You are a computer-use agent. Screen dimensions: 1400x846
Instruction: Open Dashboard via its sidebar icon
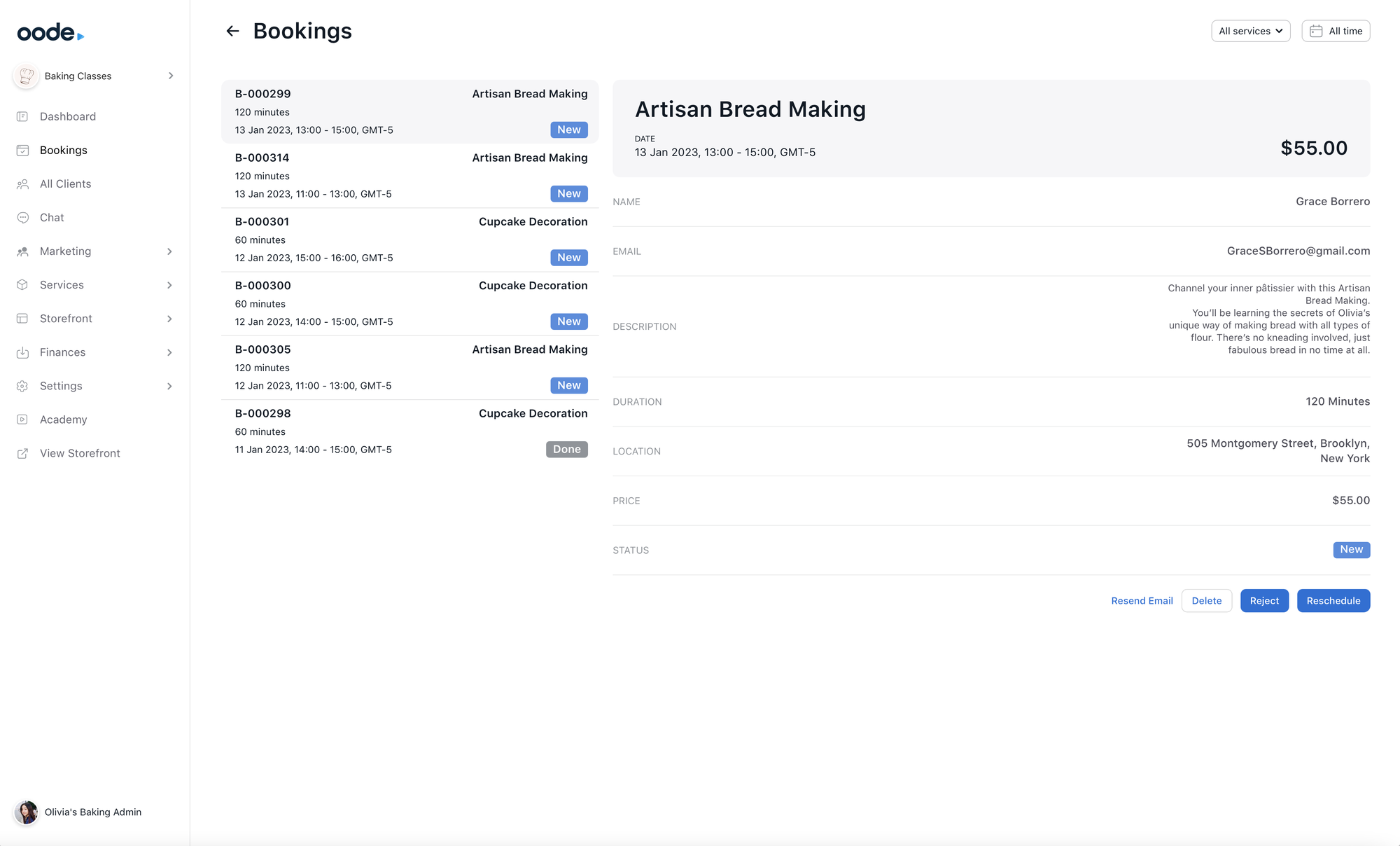pos(22,116)
